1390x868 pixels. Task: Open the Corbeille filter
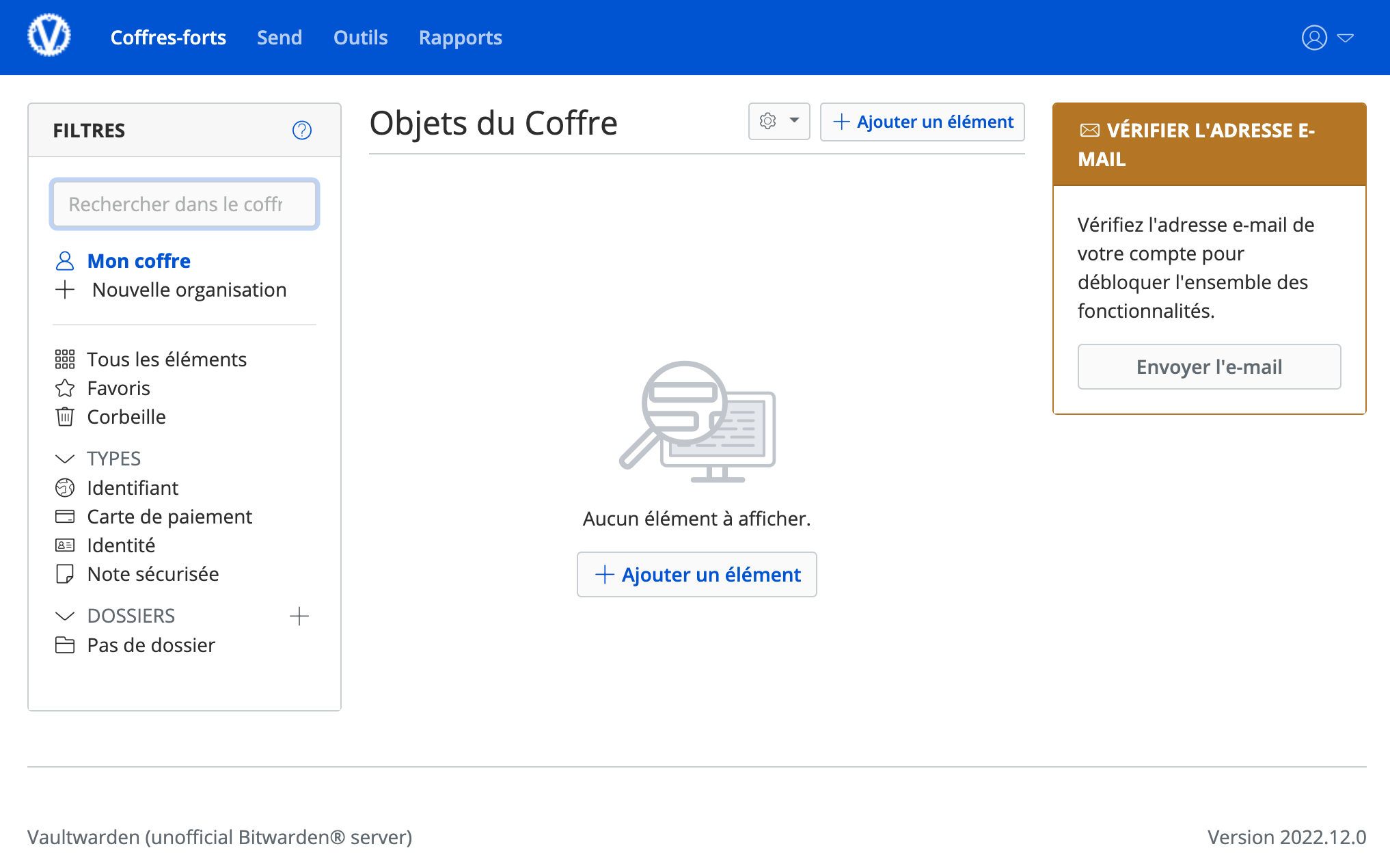pyautogui.click(x=126, y=417)
